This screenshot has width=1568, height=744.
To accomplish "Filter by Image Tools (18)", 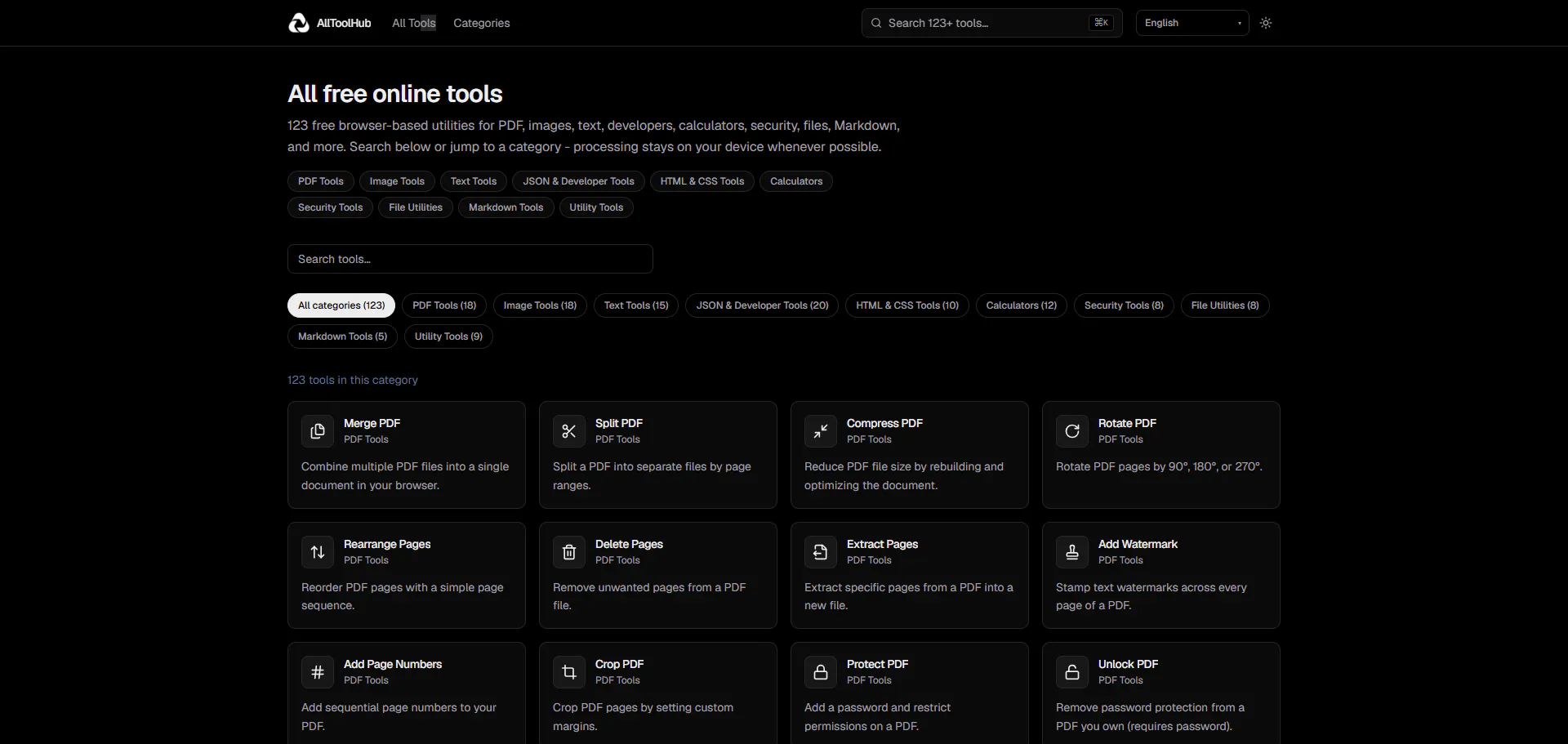I will 540,305.
